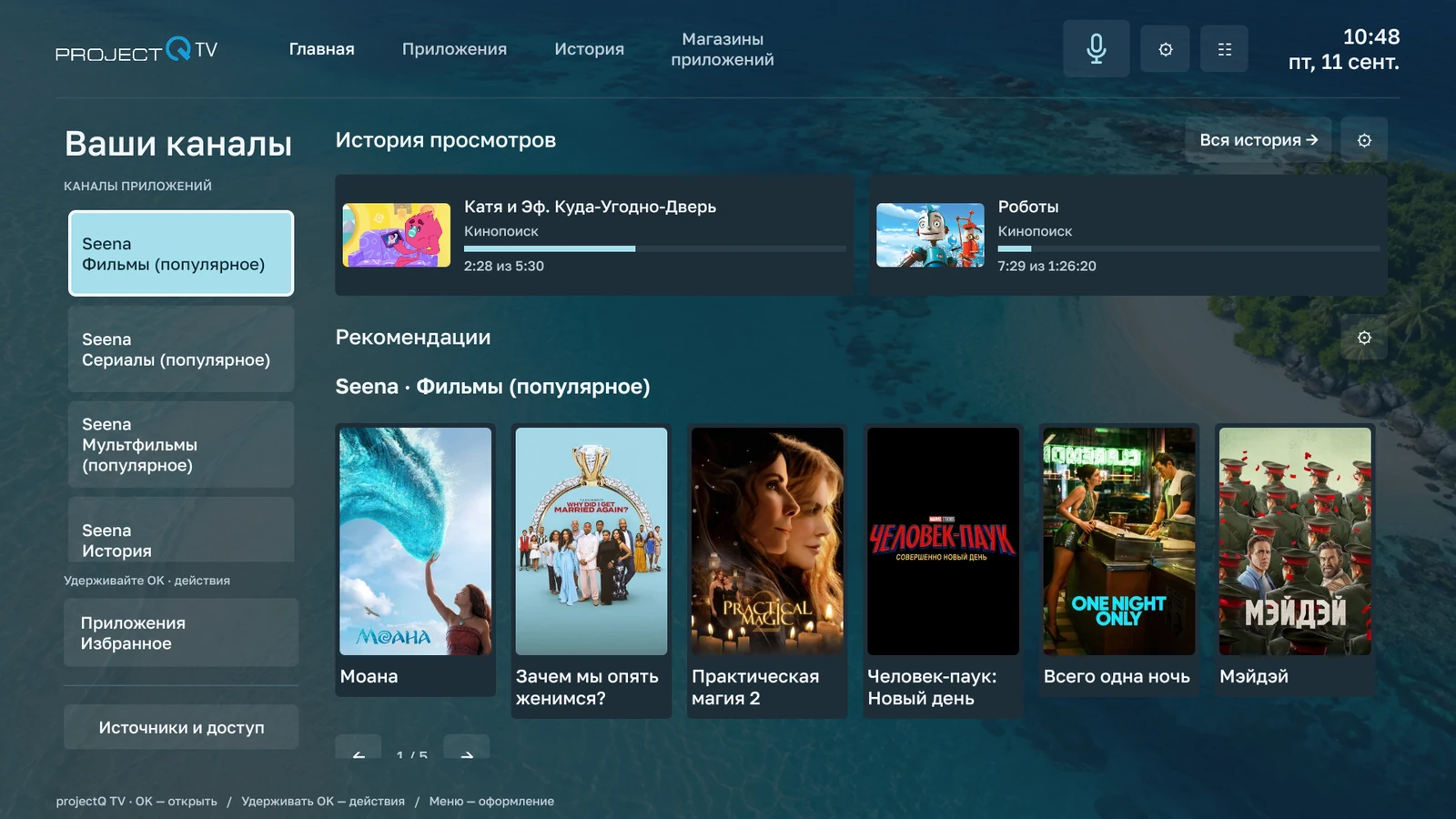The image size is (1456, 819).
Task: Click title text Катя и Эф. Куда-Угодно-Дверь
Action: pos(590,207)
